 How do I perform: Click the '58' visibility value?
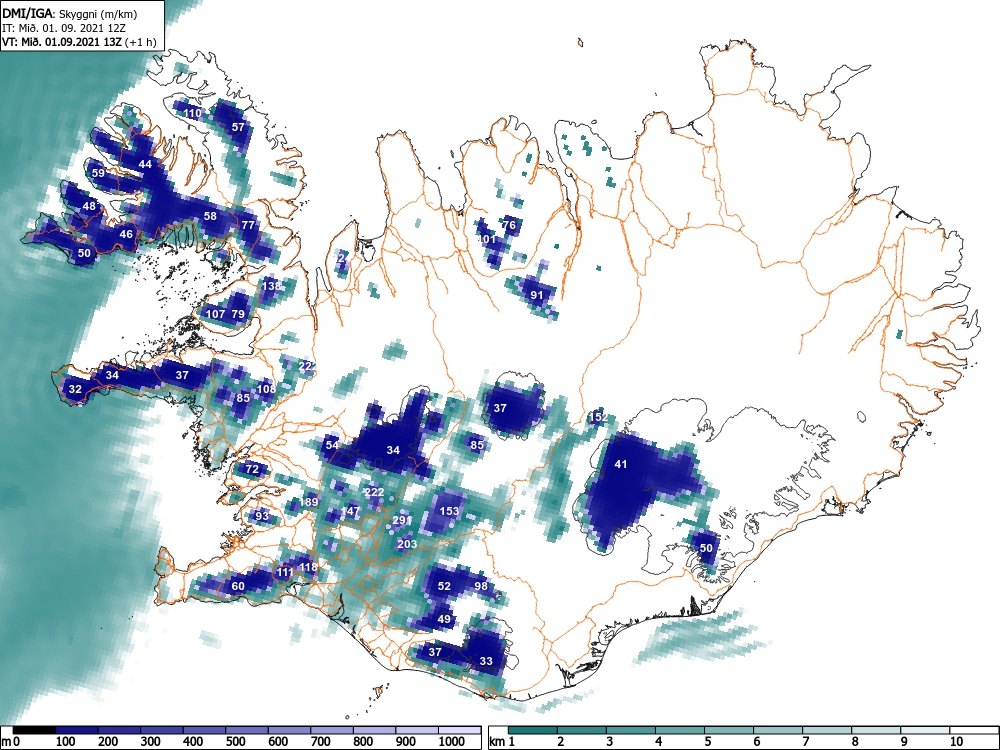210,216
